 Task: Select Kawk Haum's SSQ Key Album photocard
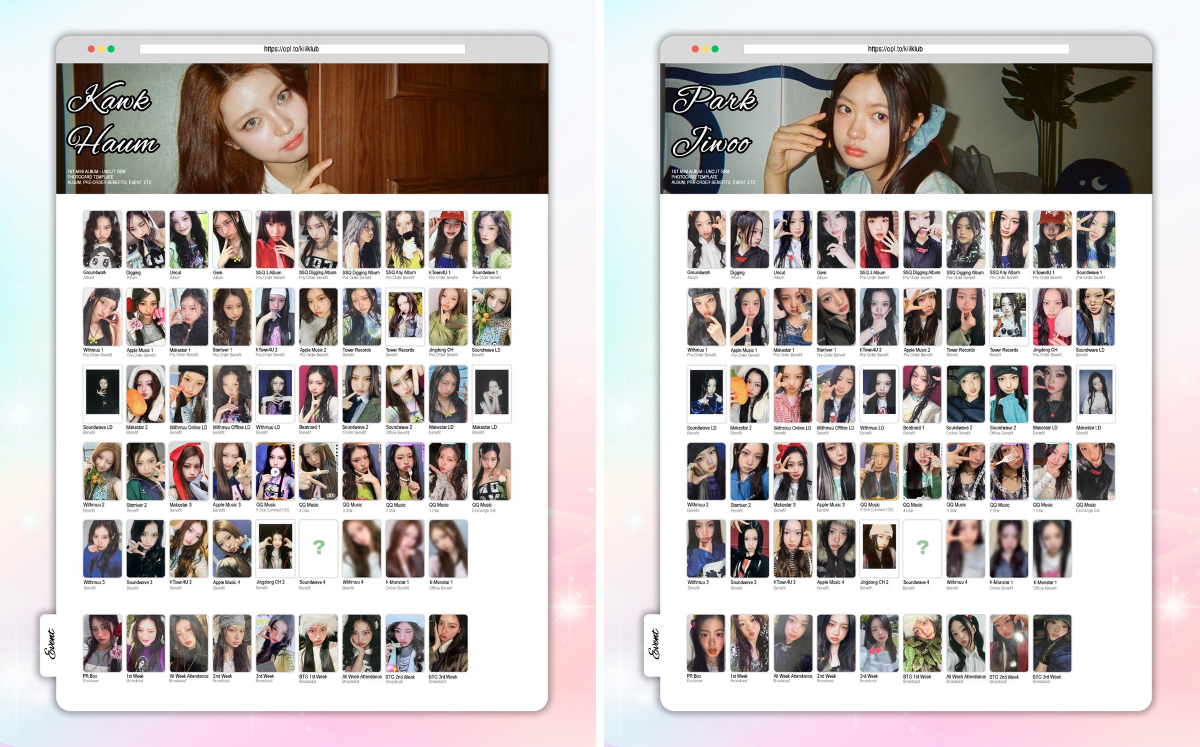pos(405,239)
